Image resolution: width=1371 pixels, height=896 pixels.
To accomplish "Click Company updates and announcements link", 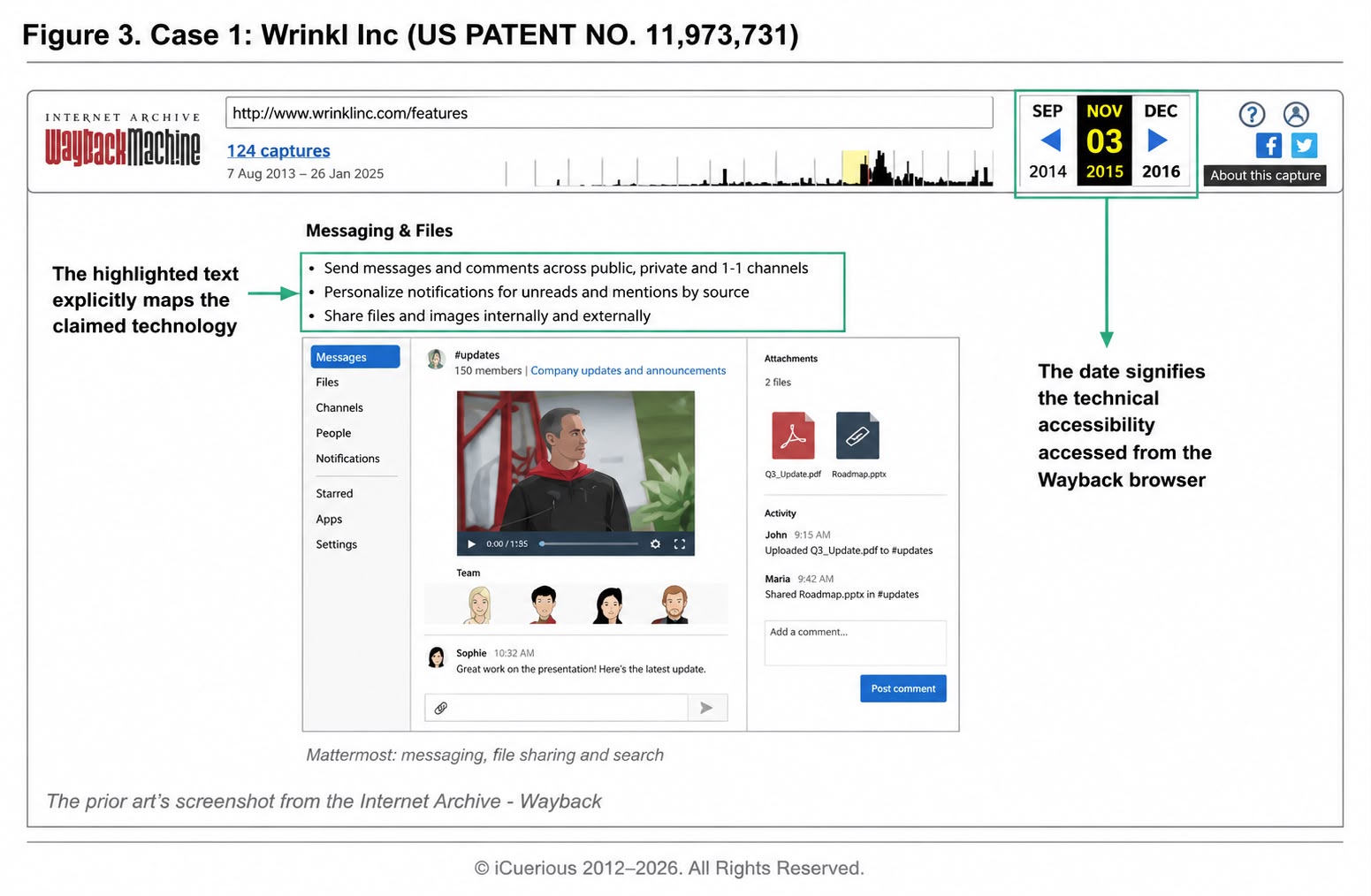I will point(628,371).
